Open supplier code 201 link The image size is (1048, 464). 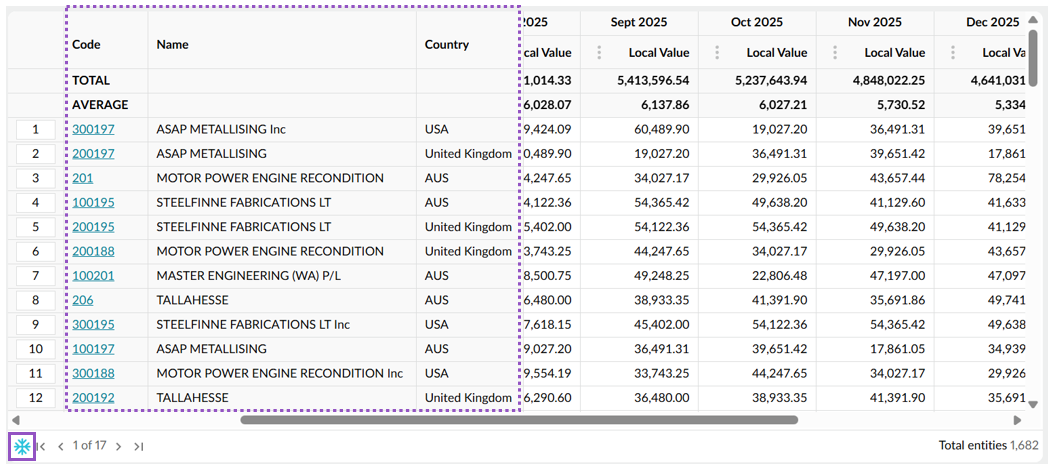[x=83, y=179]
